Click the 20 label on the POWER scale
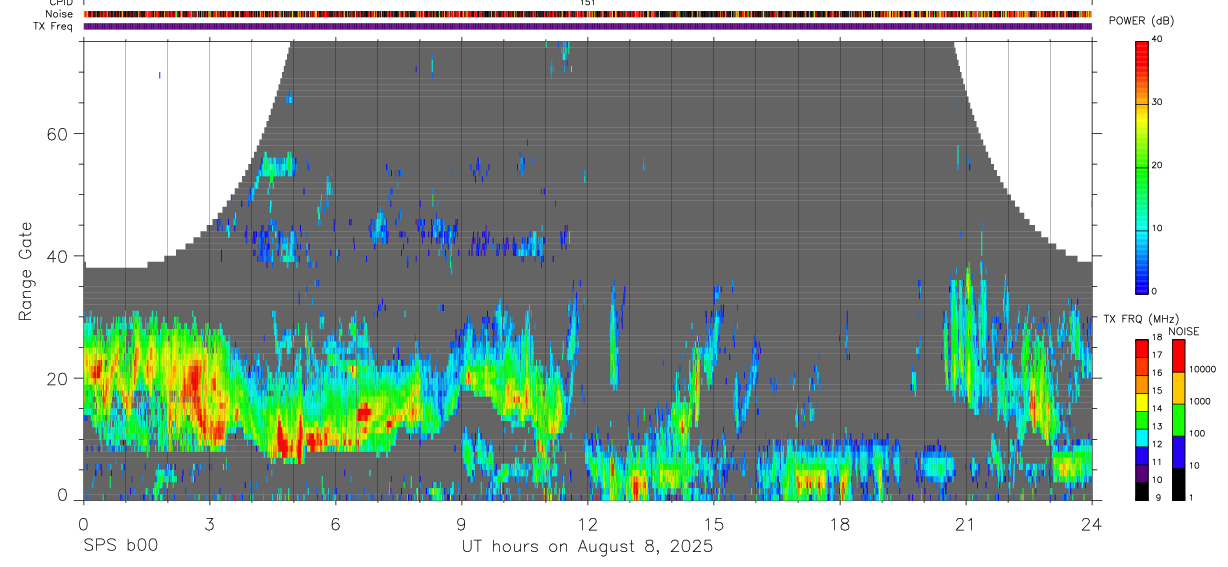 pos(1157,165)
